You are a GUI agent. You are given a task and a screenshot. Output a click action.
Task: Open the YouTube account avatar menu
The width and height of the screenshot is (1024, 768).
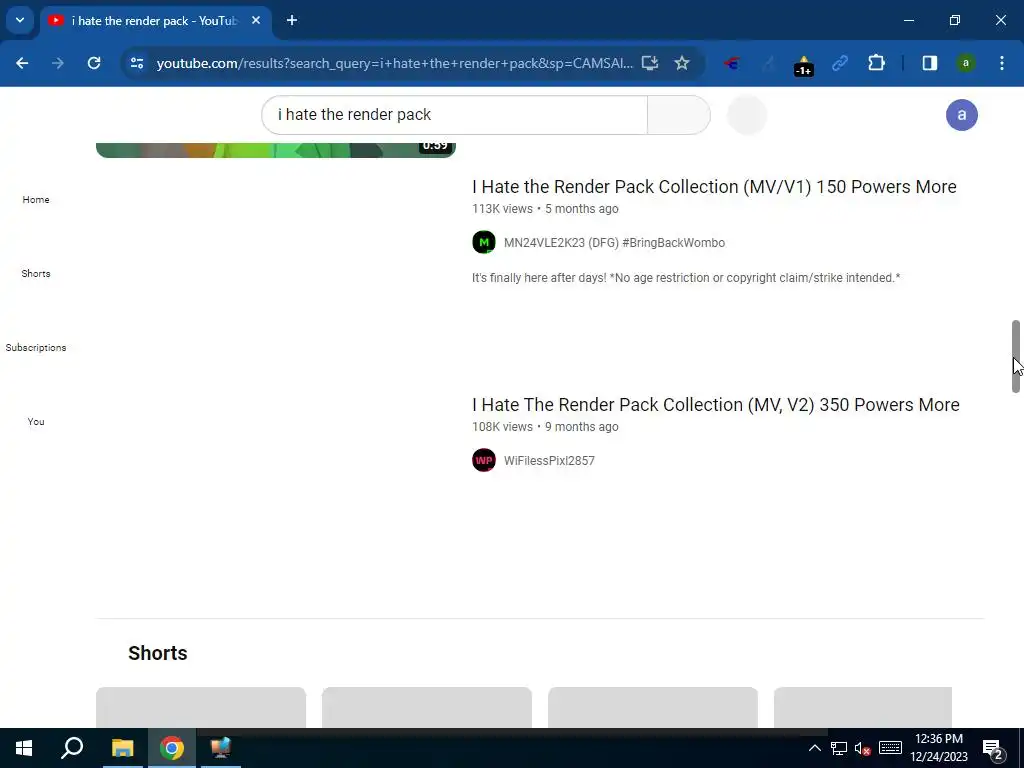(961, 115)
